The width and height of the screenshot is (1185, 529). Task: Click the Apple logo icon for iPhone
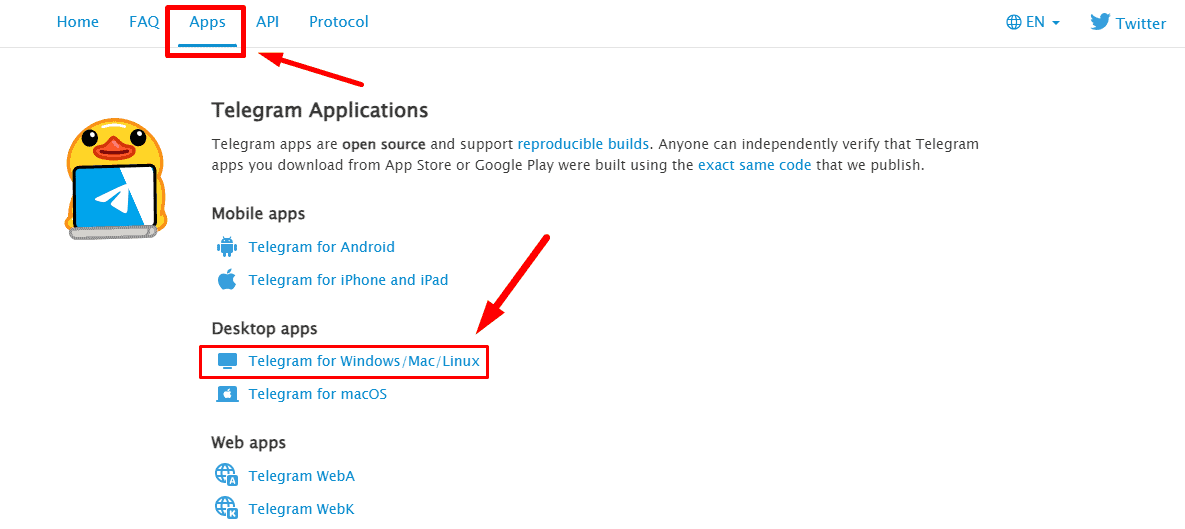click(227, 280)
